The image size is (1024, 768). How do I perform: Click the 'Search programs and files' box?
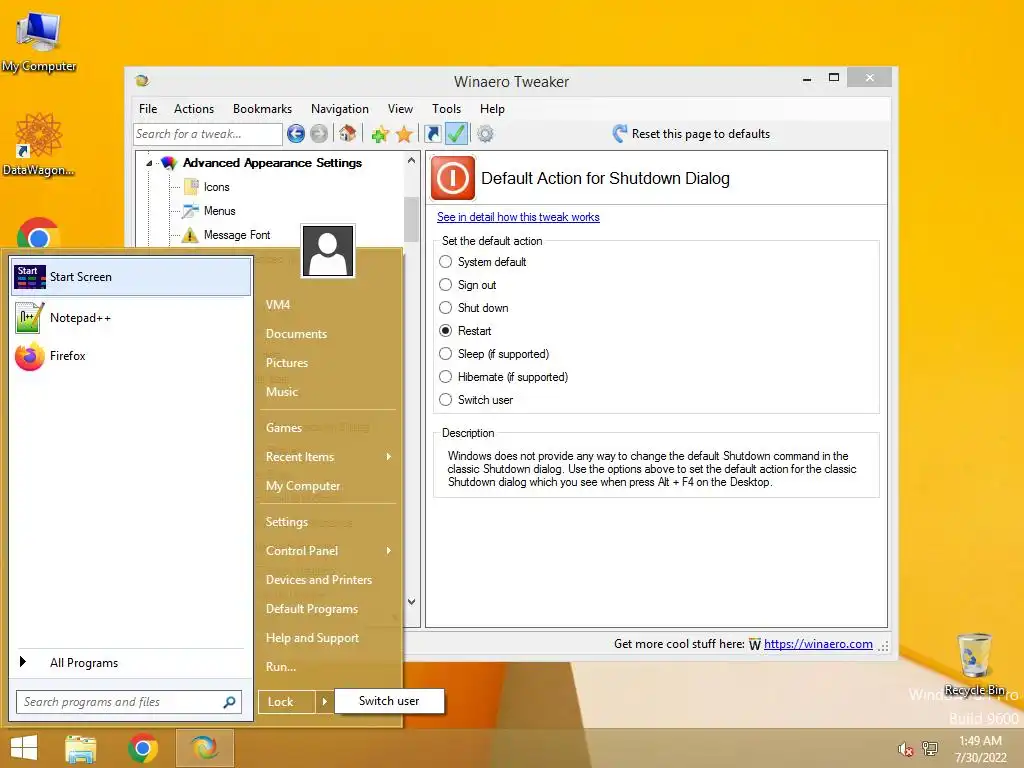click(129, 702)
